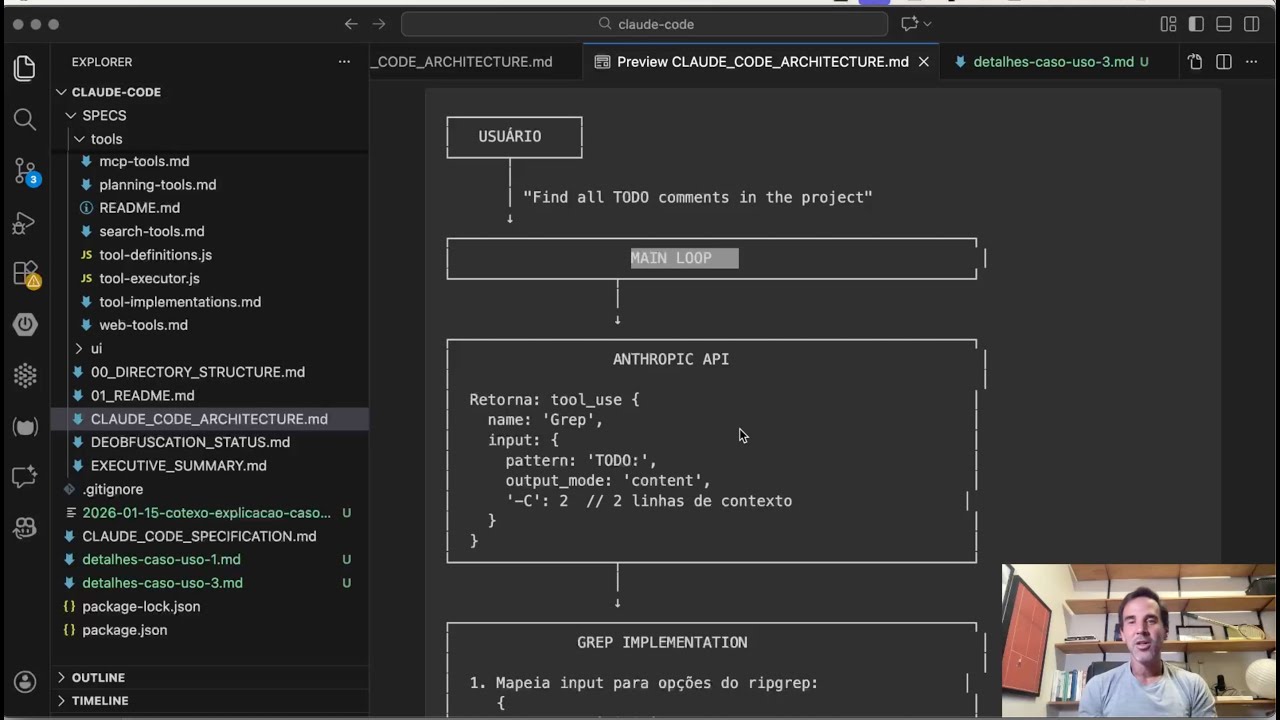This screenshot has width=1280, height=720.
Task: Click Open Changes icon in editor toolbar
Action: [1195, 62]
